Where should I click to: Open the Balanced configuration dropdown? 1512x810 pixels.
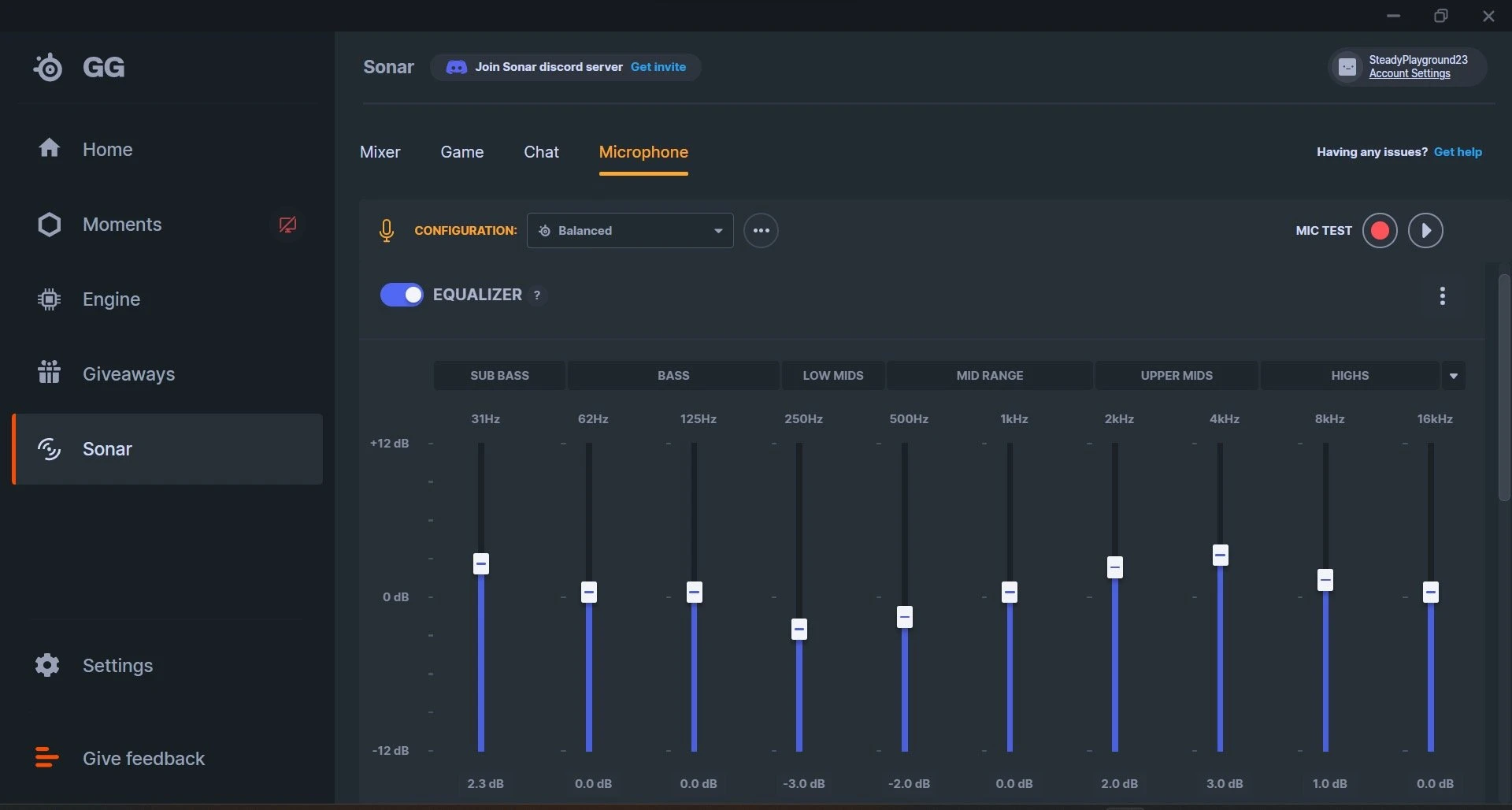pos(630,231)
